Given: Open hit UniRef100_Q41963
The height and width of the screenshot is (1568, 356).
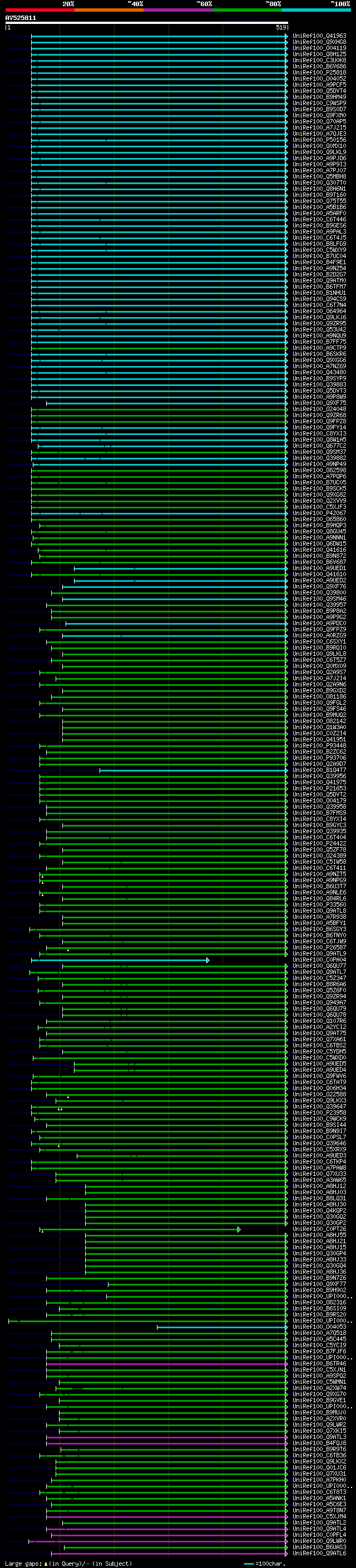Looking at the screenshot, I should 319,36.
